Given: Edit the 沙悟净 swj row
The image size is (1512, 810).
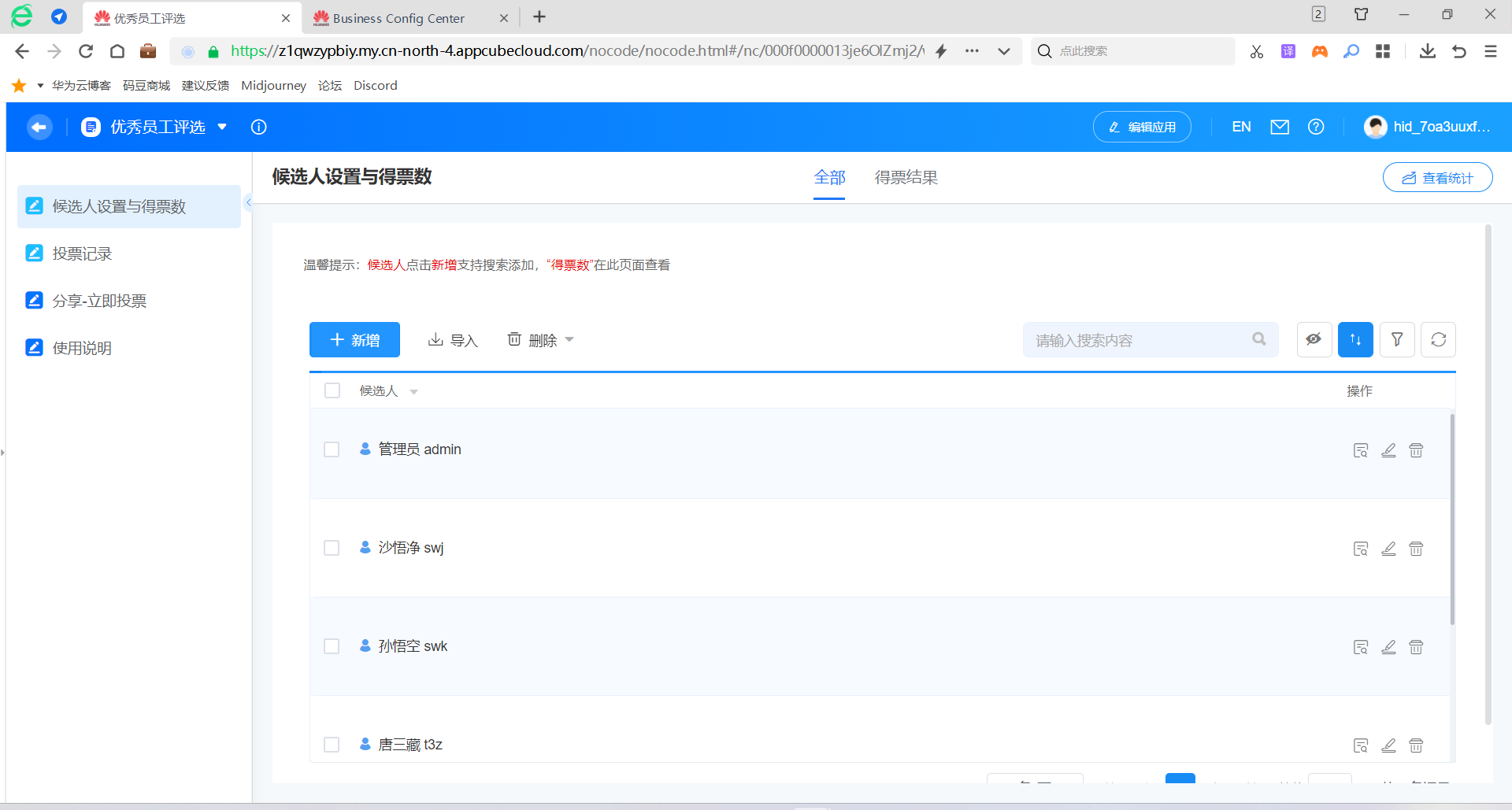Looking at the screenshot, I should click(1388, 549).
